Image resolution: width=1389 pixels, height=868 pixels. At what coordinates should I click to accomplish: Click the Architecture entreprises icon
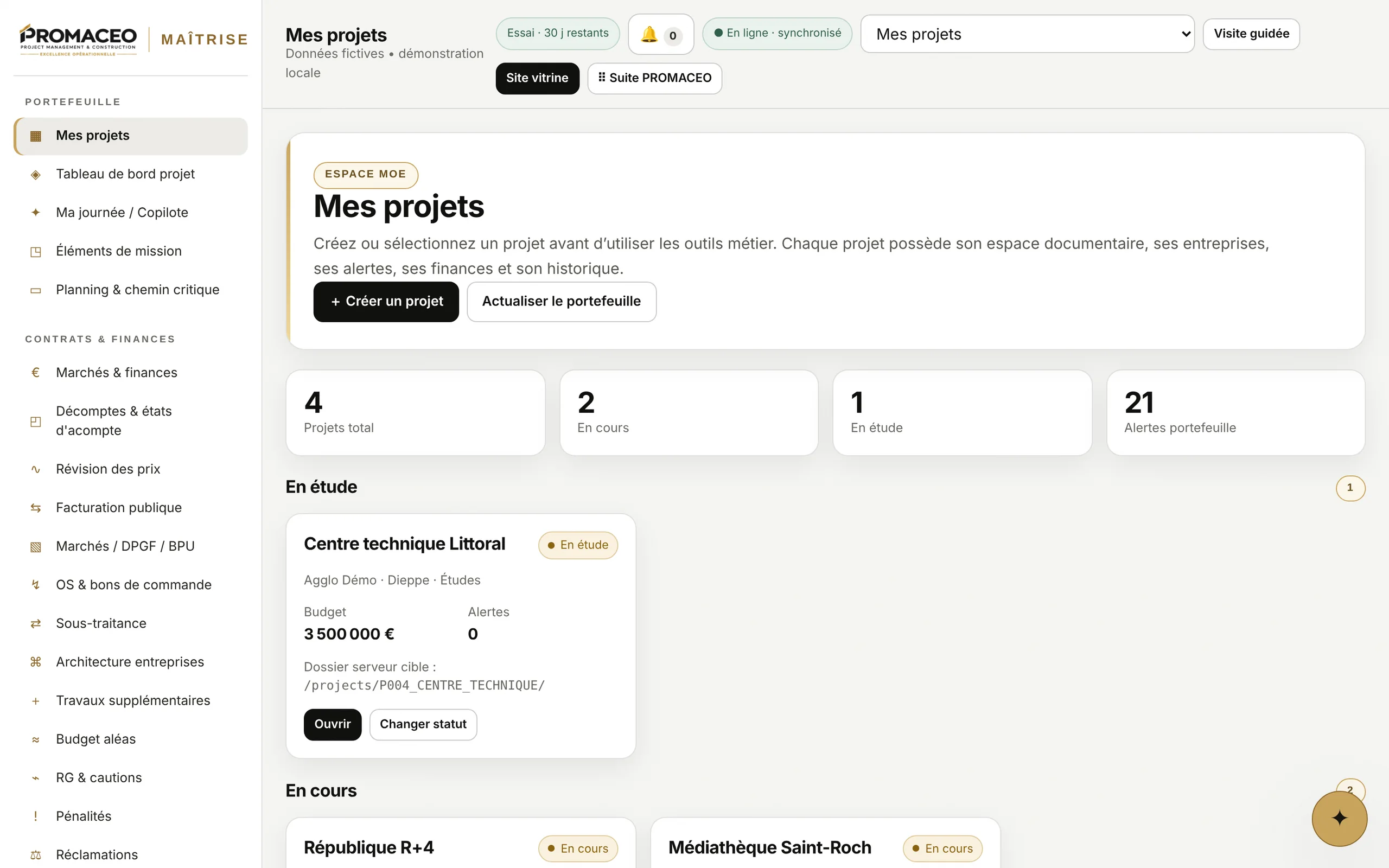[36, 662]
